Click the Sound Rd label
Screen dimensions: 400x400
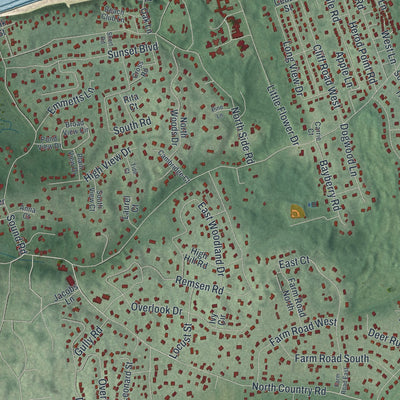[x=16, y=235]
